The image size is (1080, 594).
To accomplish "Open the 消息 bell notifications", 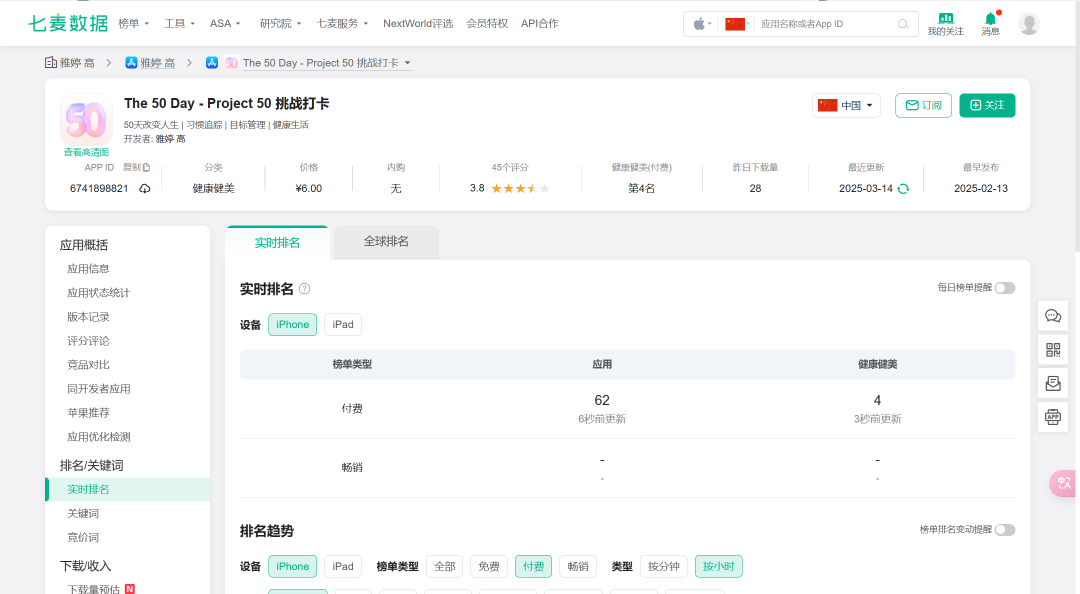I will click(990, 19).
